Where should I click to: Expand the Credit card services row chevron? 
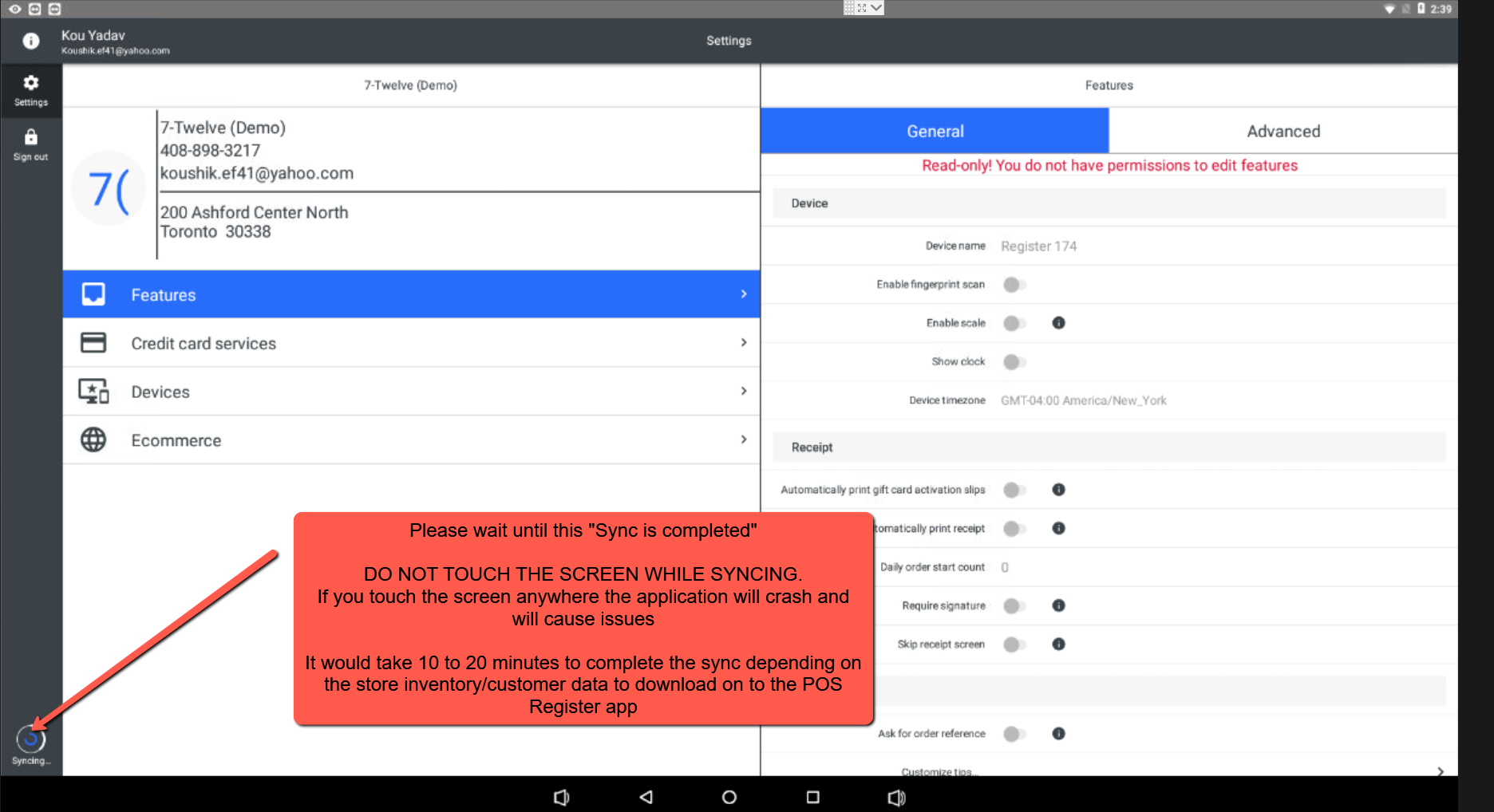click(743, 343)
